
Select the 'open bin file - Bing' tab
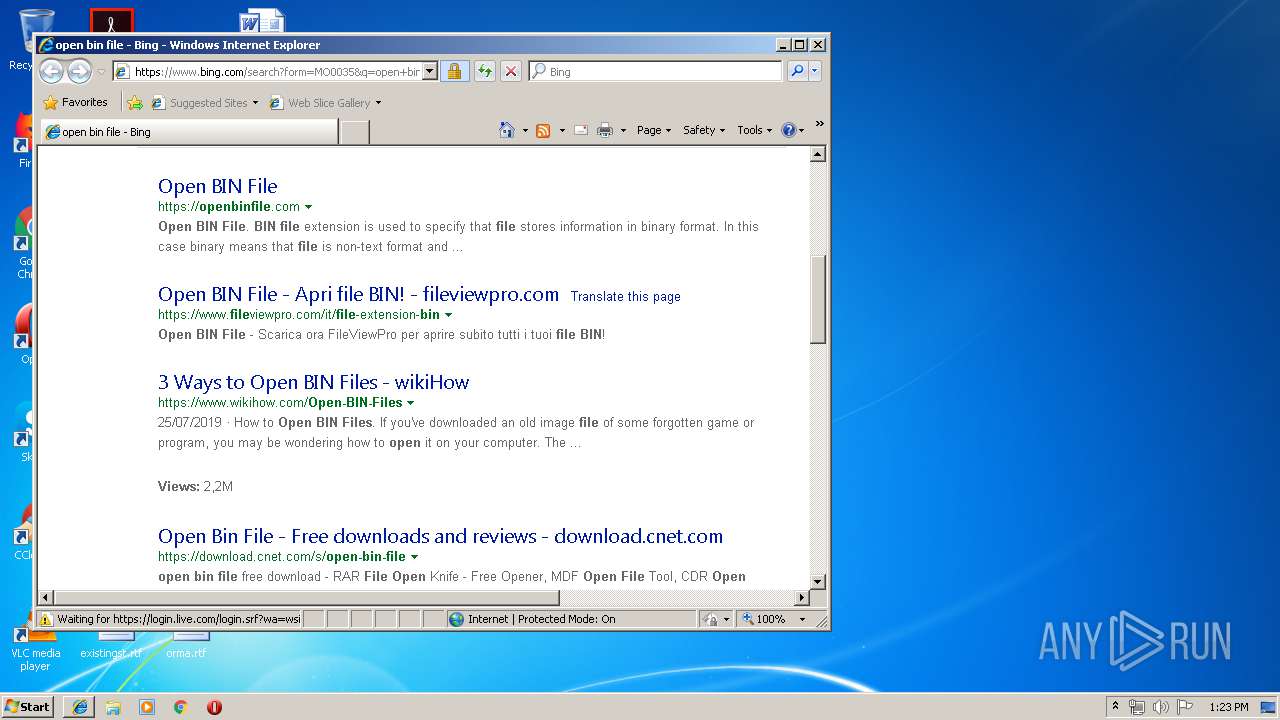190,131
